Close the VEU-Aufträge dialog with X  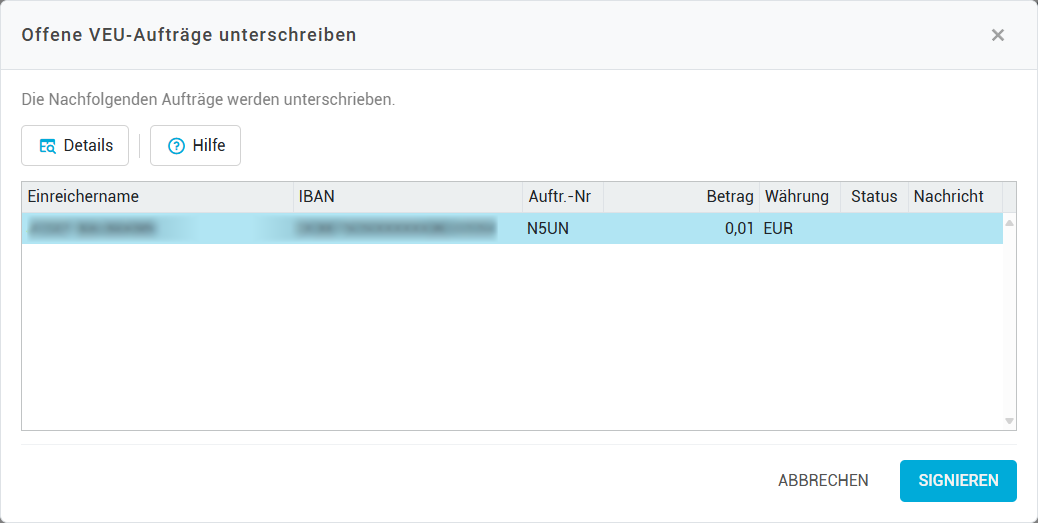997,35
